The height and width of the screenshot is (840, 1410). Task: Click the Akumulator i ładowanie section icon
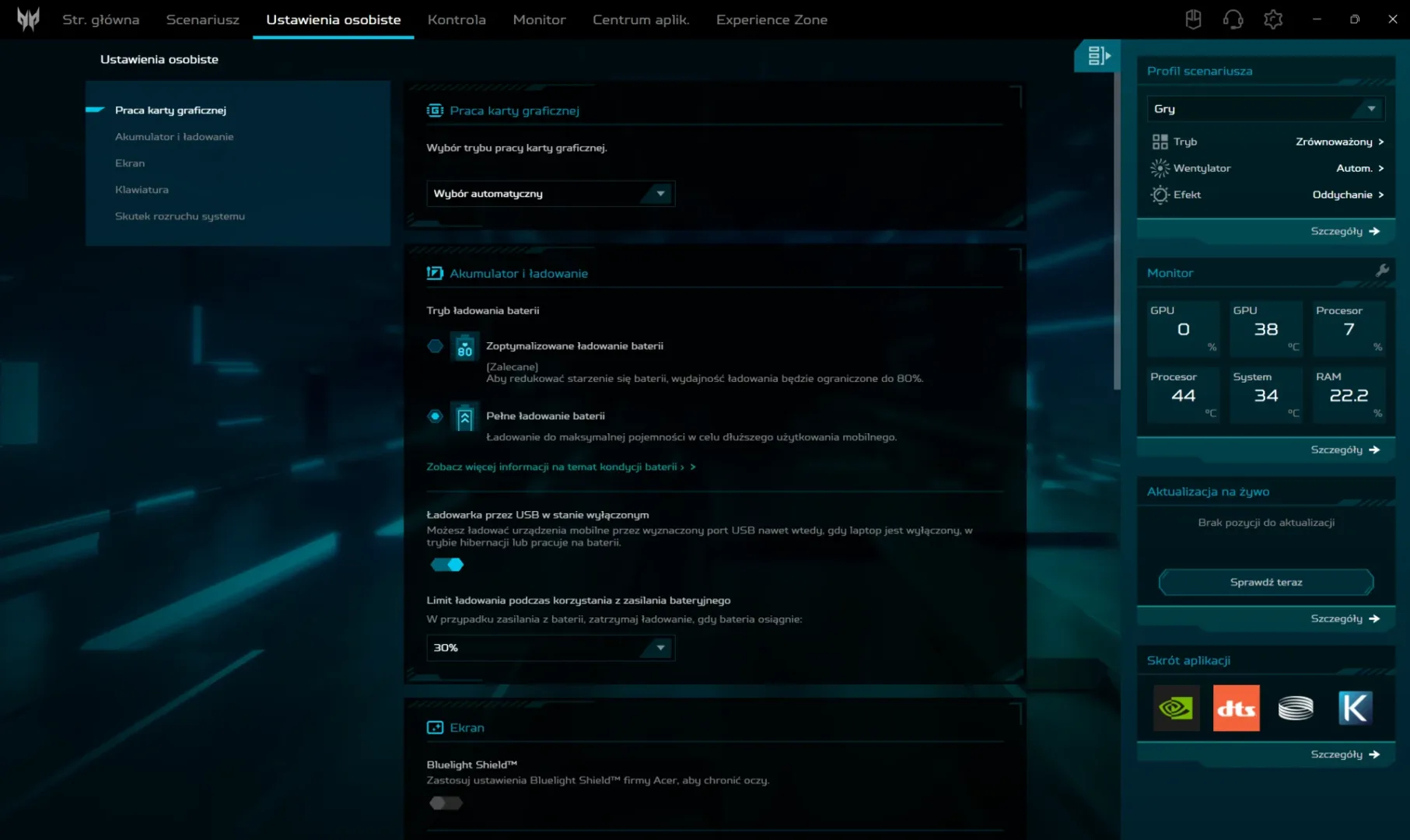tap(435, 273)
